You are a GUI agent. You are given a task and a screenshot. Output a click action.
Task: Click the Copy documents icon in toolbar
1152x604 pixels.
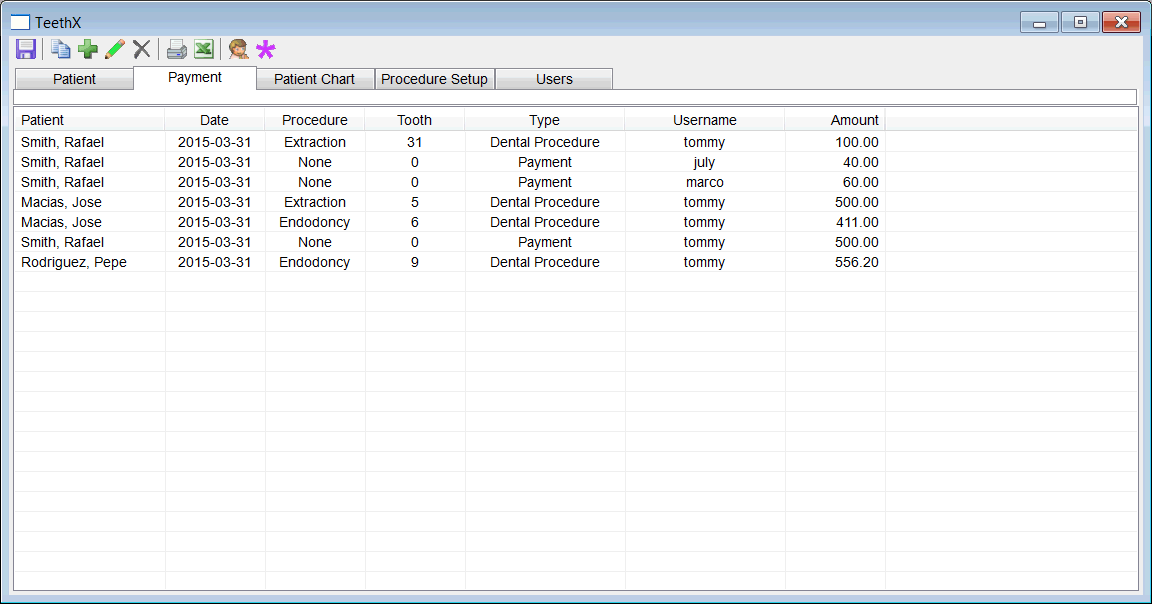[60, 49]
